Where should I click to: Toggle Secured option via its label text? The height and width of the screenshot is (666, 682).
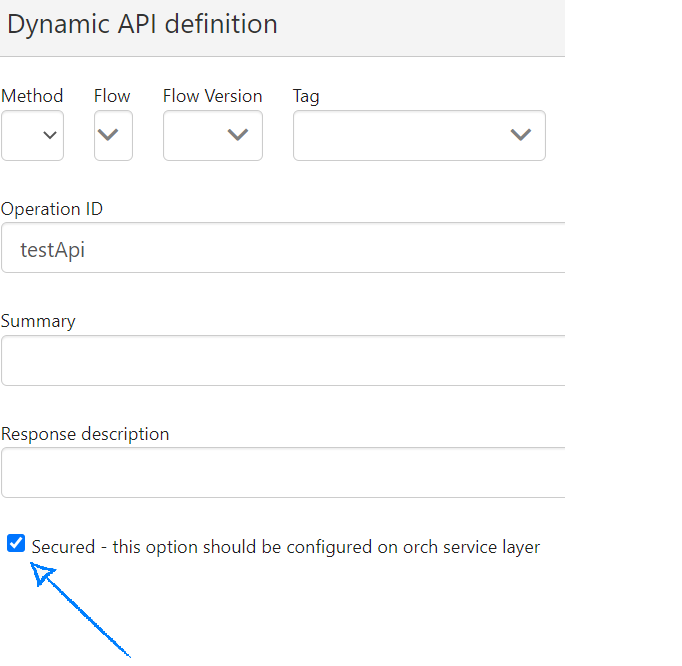coord(285,547)
